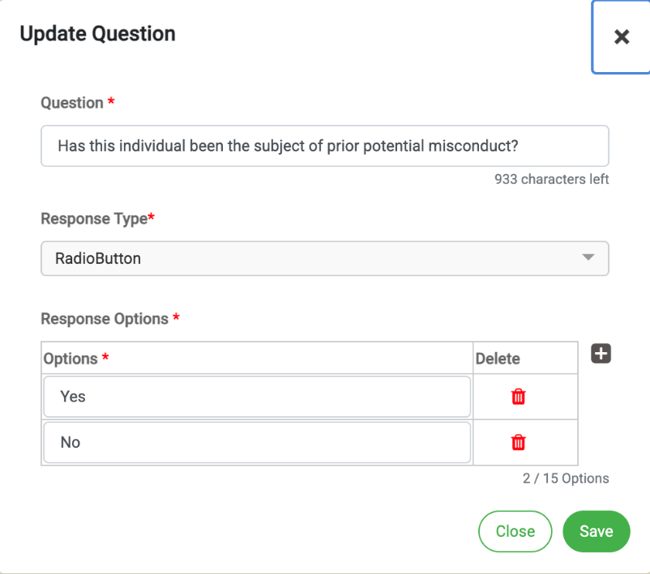The height and width of the screenshot is (574, 650).
Task: Delete the Yes response option
Action: (518, 397)
